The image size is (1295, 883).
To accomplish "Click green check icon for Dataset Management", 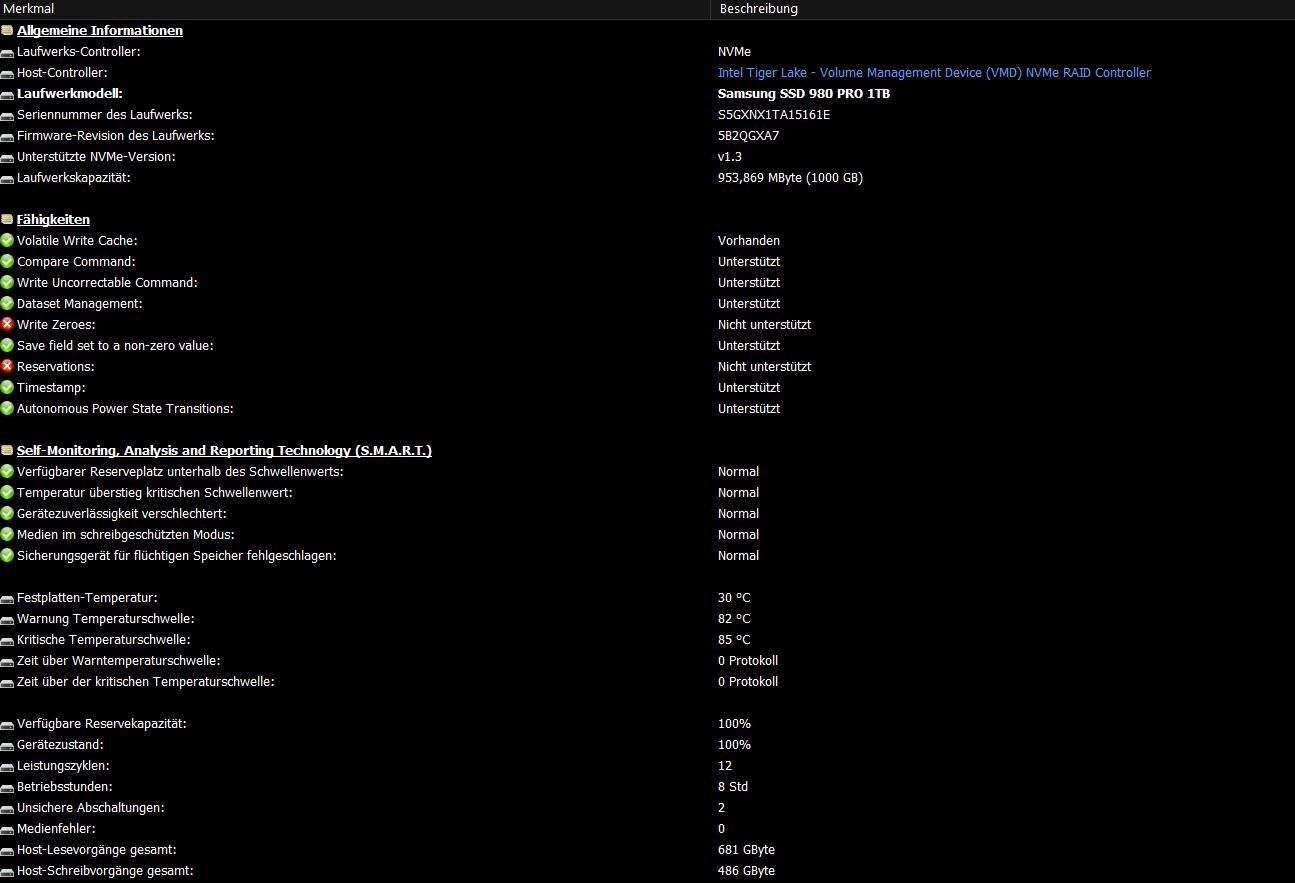I will tap(7, 303).
